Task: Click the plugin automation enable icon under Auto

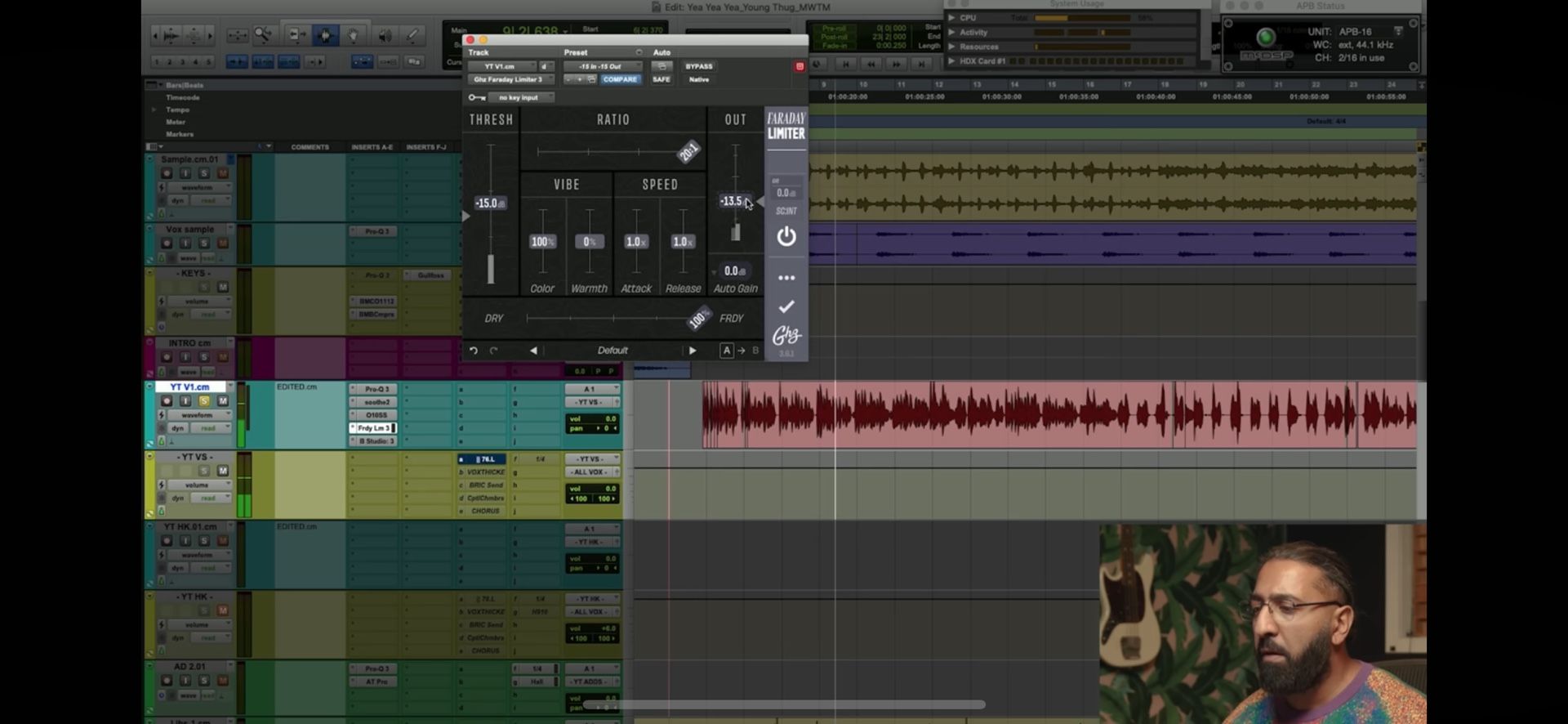Action: click(x=662, y=66)
